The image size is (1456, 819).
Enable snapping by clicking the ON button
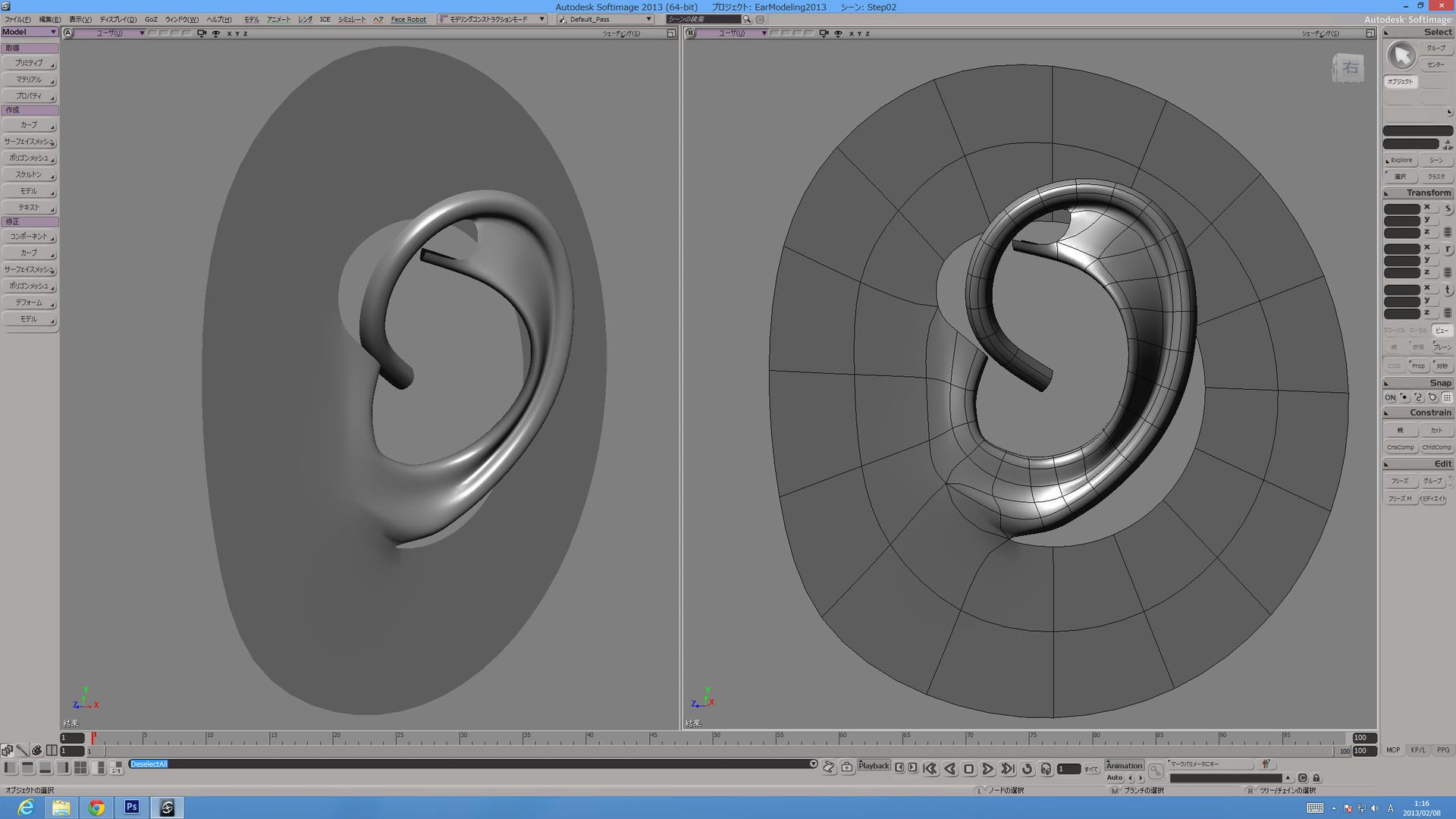pos(1391,397)
